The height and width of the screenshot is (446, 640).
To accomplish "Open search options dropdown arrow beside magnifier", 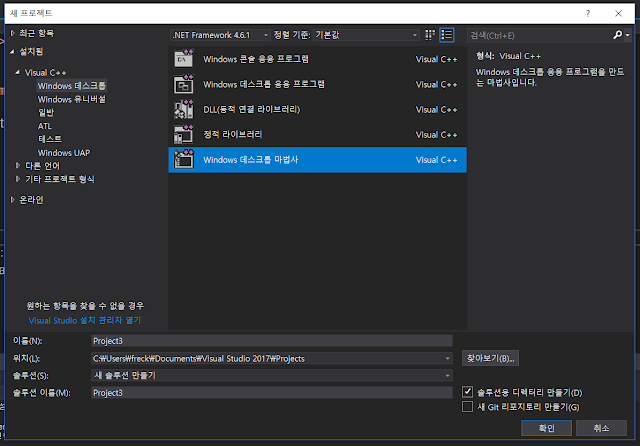I will pyautogui.click(x=627, y=36).
